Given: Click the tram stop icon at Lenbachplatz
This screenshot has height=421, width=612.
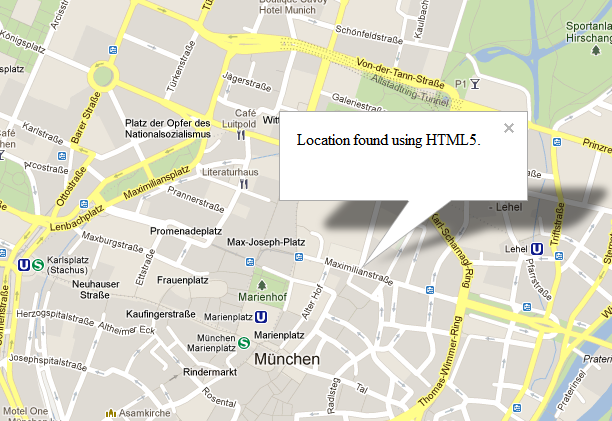Looking at the screenshot, I should [x=84, y=204].
